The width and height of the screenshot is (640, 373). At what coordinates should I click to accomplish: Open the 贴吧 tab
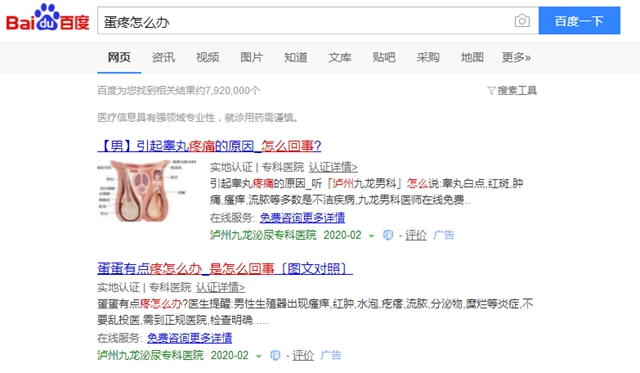point(384,58)
